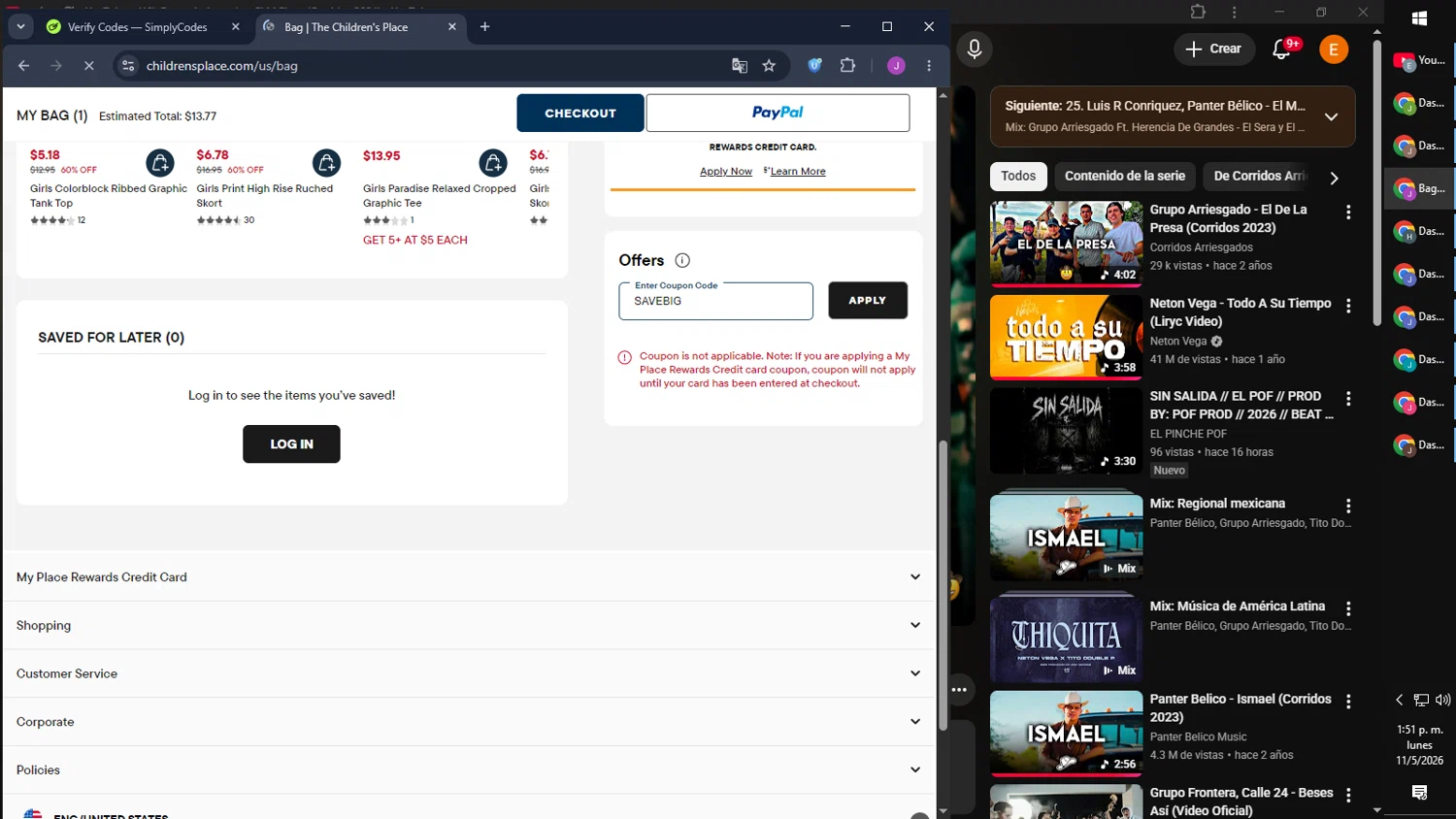Click the Learn More rewards link
1456x819 pixels.
pos(798,172)
